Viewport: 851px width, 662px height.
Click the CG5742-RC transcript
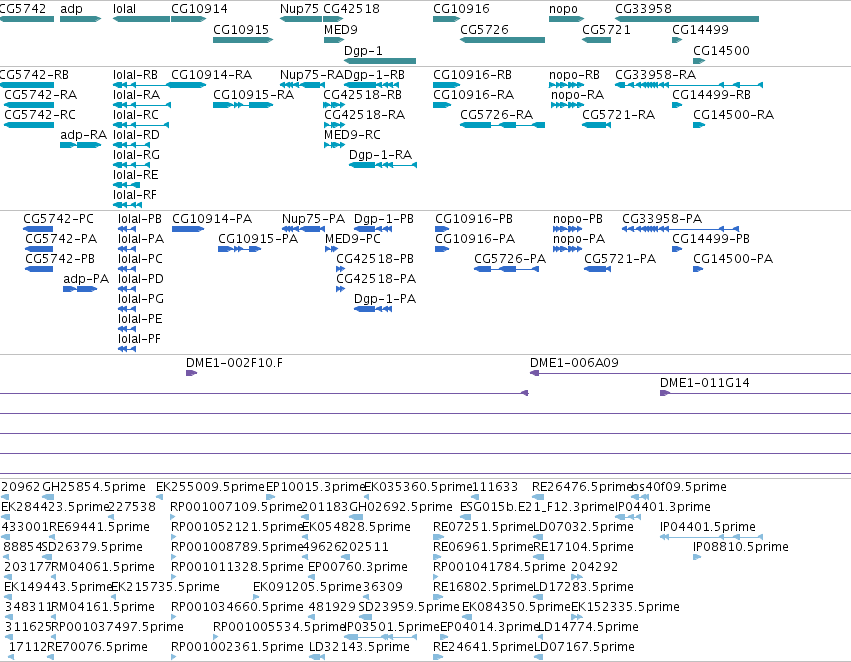point(29,125)
